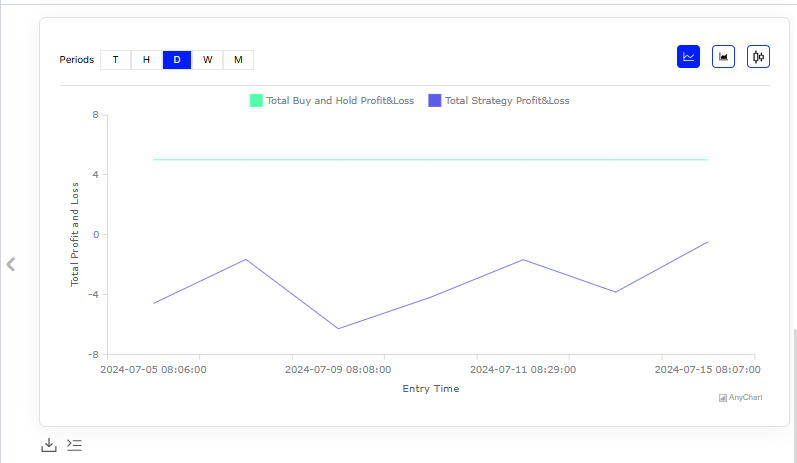Toggle the Total Buy and Hold Profit&Loss series label
The width and height of the screenshot is (797, 463).
click(340, 101)
